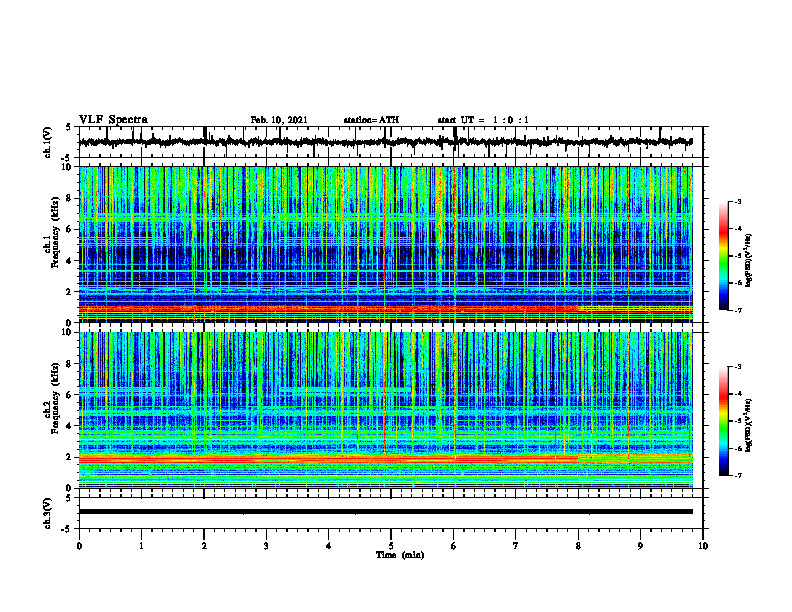
Task: Click inside the ch.1 spectrogram panel
Action: click(385, 244)
